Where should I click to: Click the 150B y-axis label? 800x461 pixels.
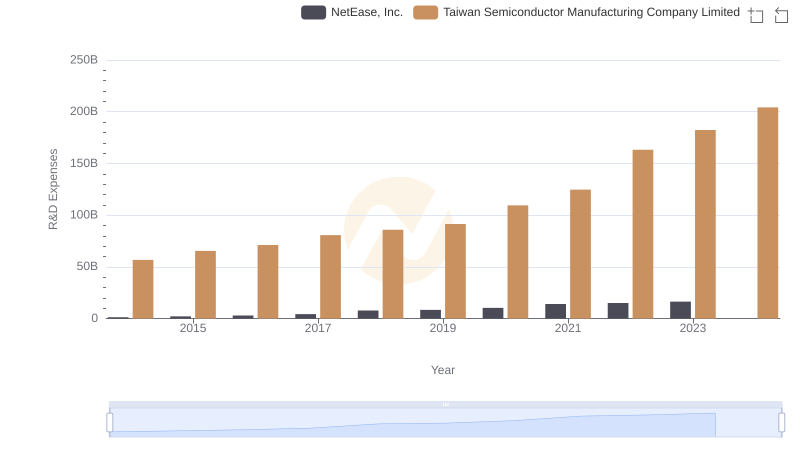tap(84, 163)
